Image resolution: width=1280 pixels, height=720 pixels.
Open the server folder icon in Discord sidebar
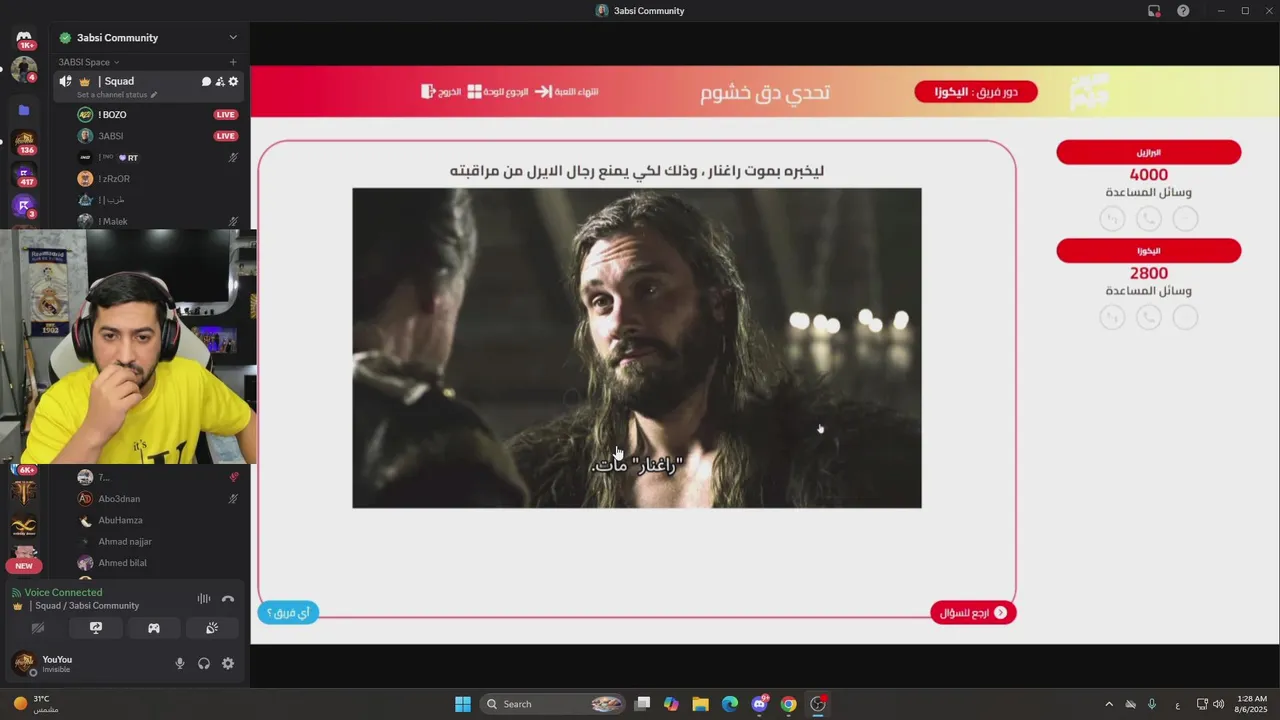click(x=24, y=110)
